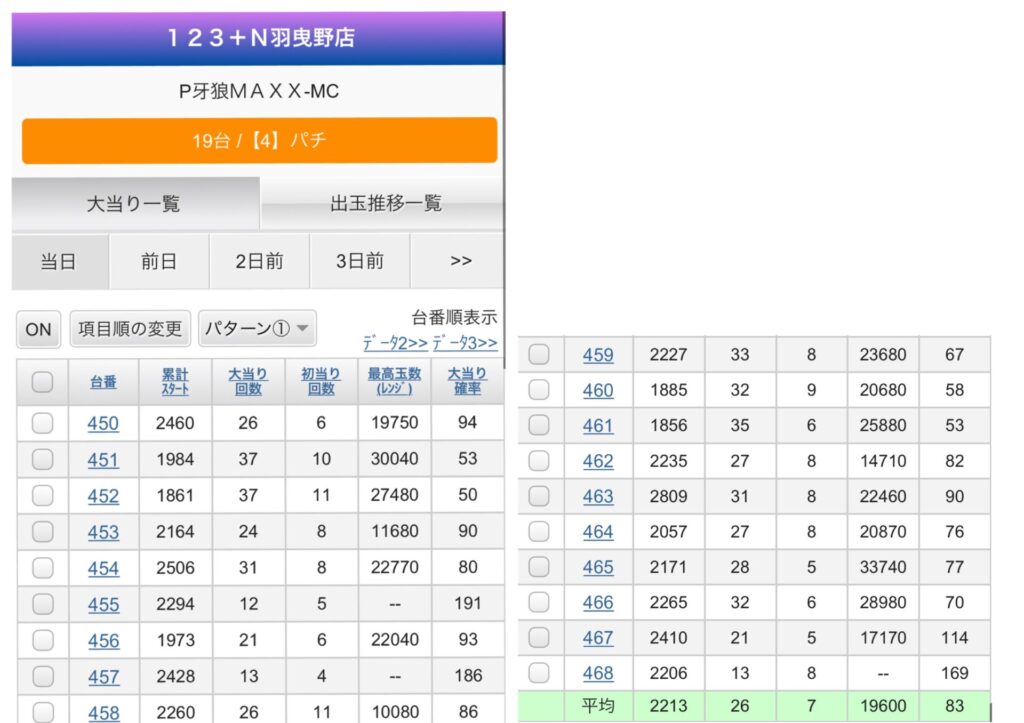Click the 30040 value in row 451
This screenshot has width=1024, height=723.
[394, 459]
